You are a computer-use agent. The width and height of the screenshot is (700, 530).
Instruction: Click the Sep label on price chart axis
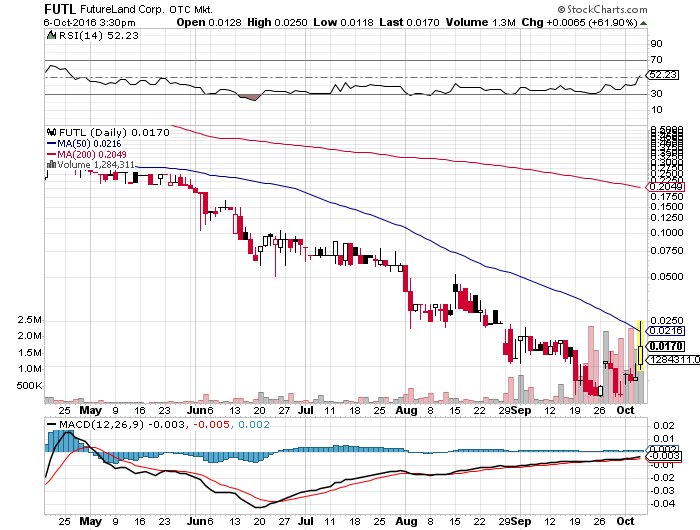coord(521,410)
